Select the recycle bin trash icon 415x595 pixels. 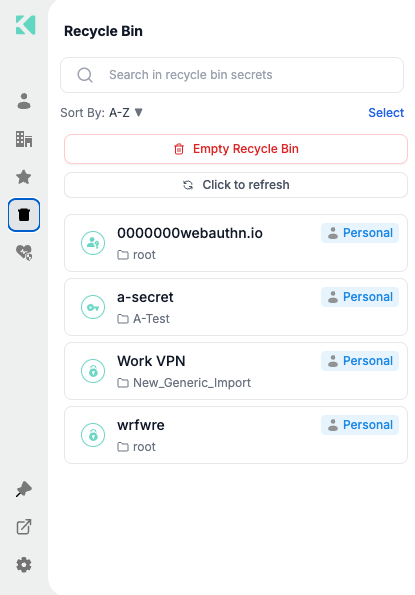[24, 215]
